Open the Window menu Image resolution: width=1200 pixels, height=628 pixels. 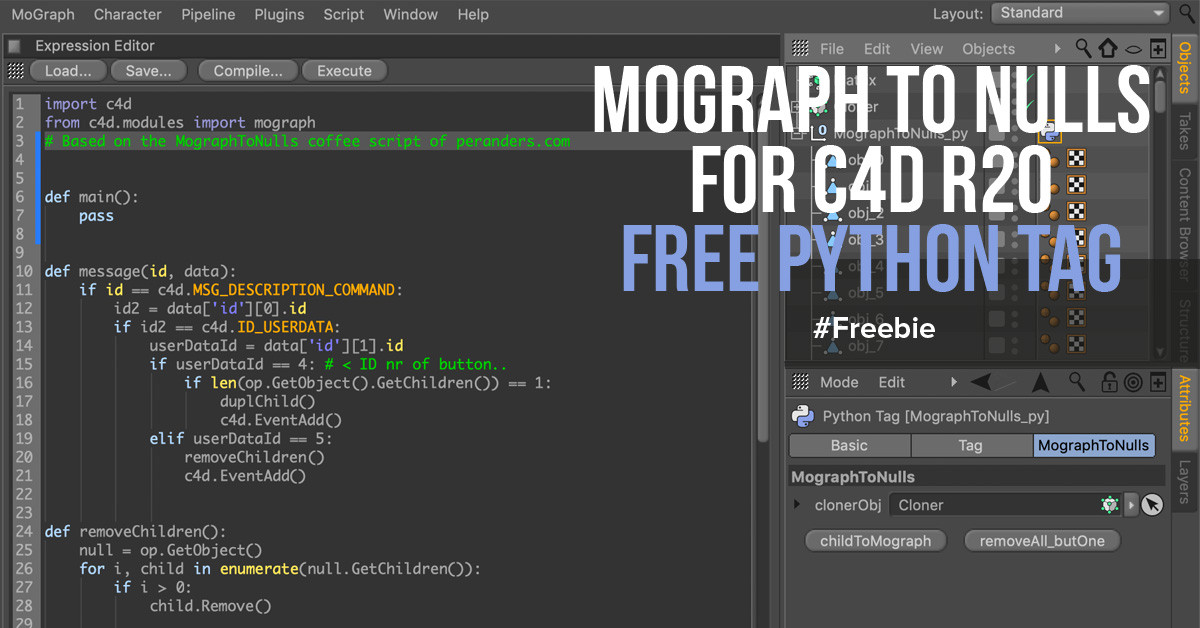click(x=411, y=14)
